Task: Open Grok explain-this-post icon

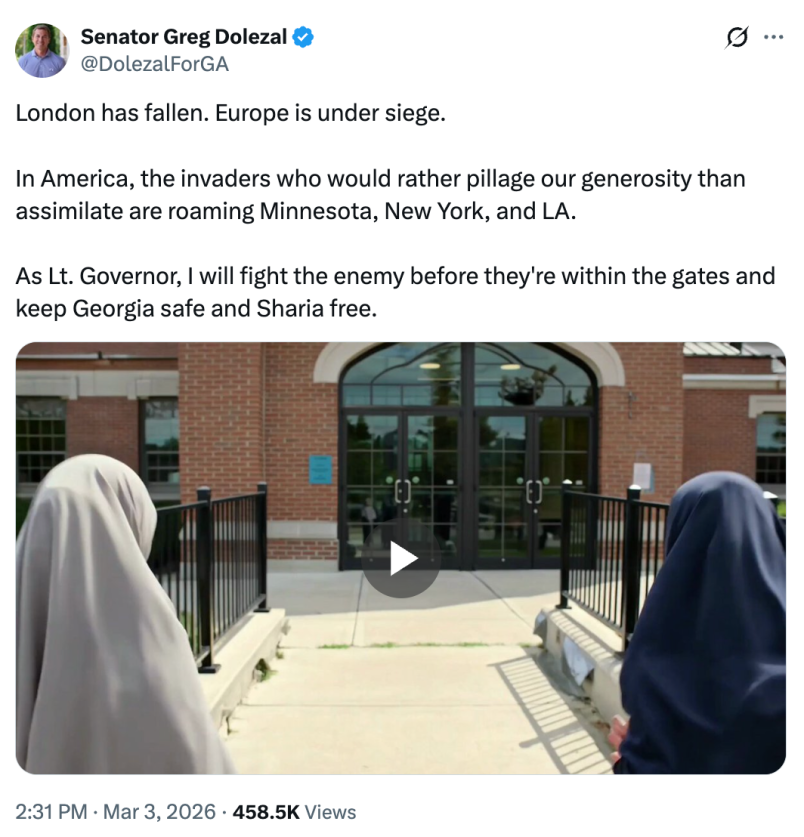Action: pos(737,37)
